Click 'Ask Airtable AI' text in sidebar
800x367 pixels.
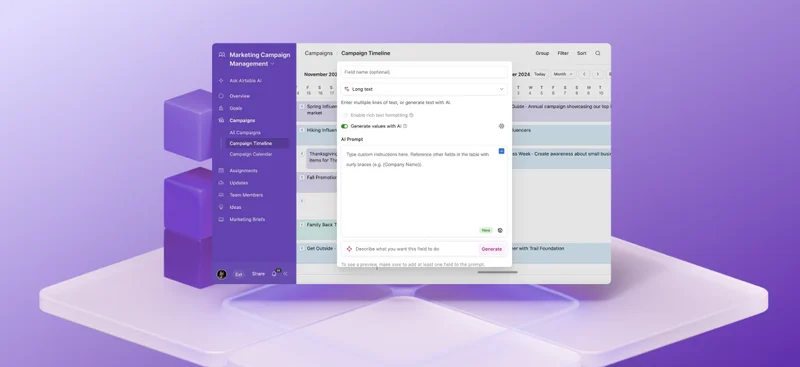pyautogui.click(x=245, y=81)
